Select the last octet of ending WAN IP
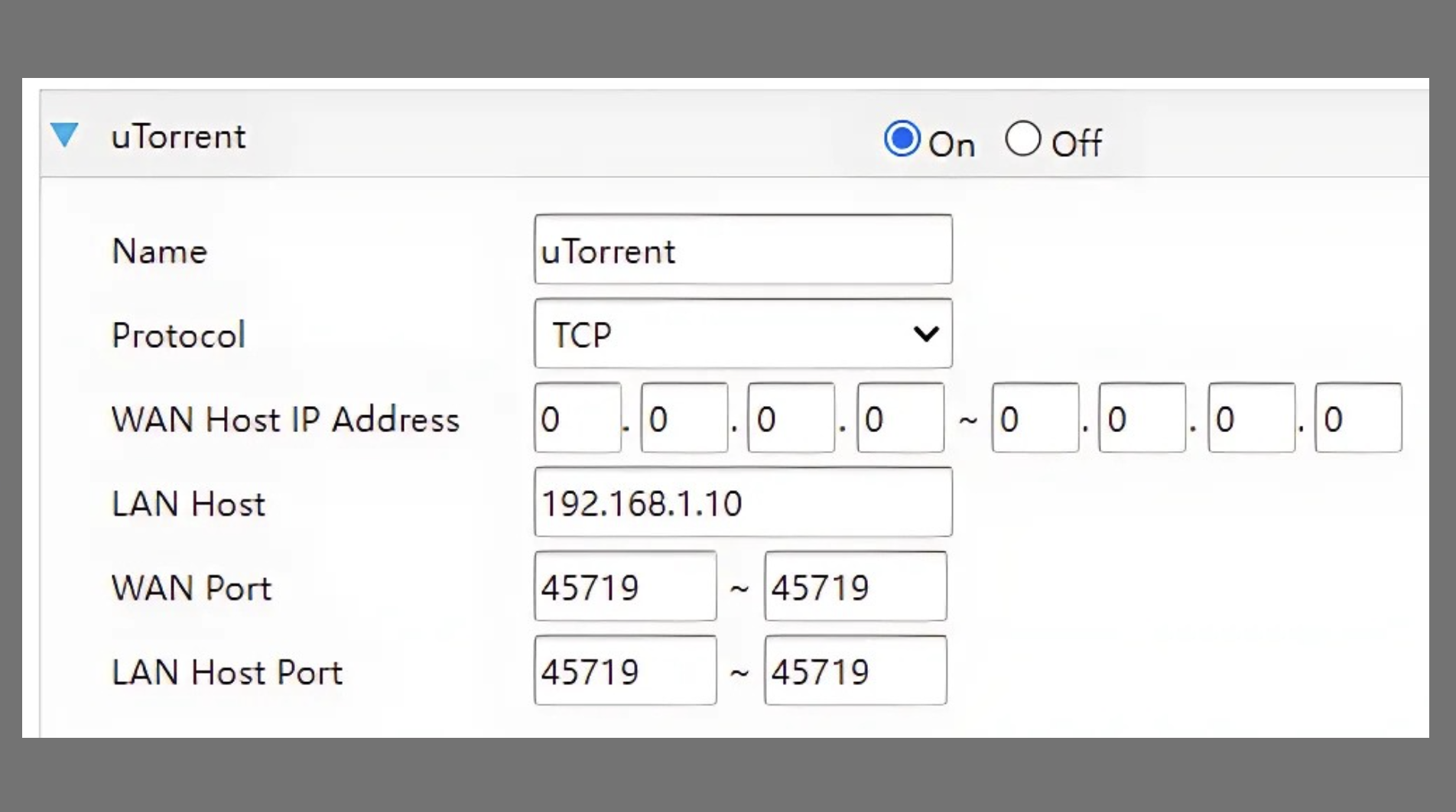1456x812 pixels. [x=1358, y=418]
